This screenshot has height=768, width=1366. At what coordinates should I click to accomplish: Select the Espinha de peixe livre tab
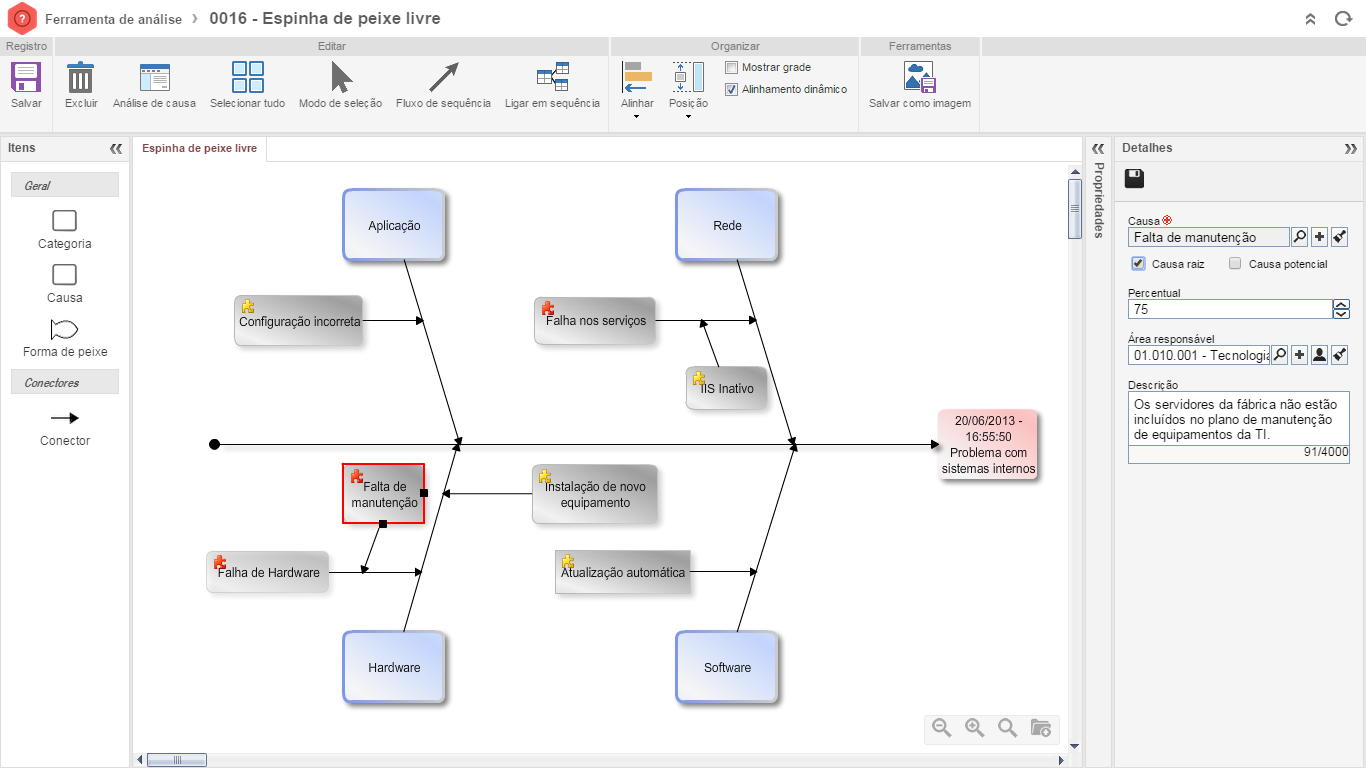[x=199, y=148]
